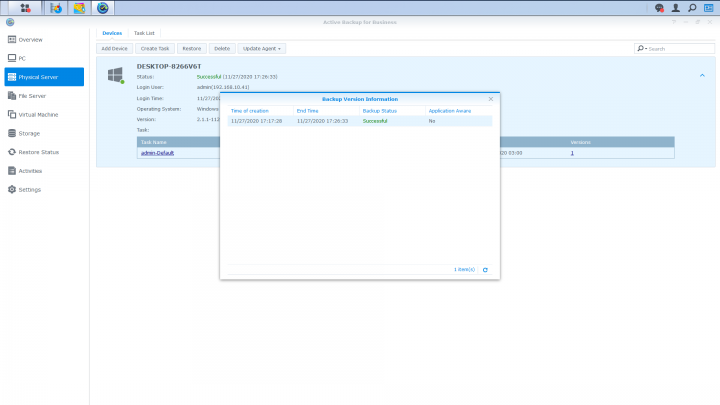Go to PC in sidebar
The width and height of the screenshot is (720, 405).
tap(44, 58)
